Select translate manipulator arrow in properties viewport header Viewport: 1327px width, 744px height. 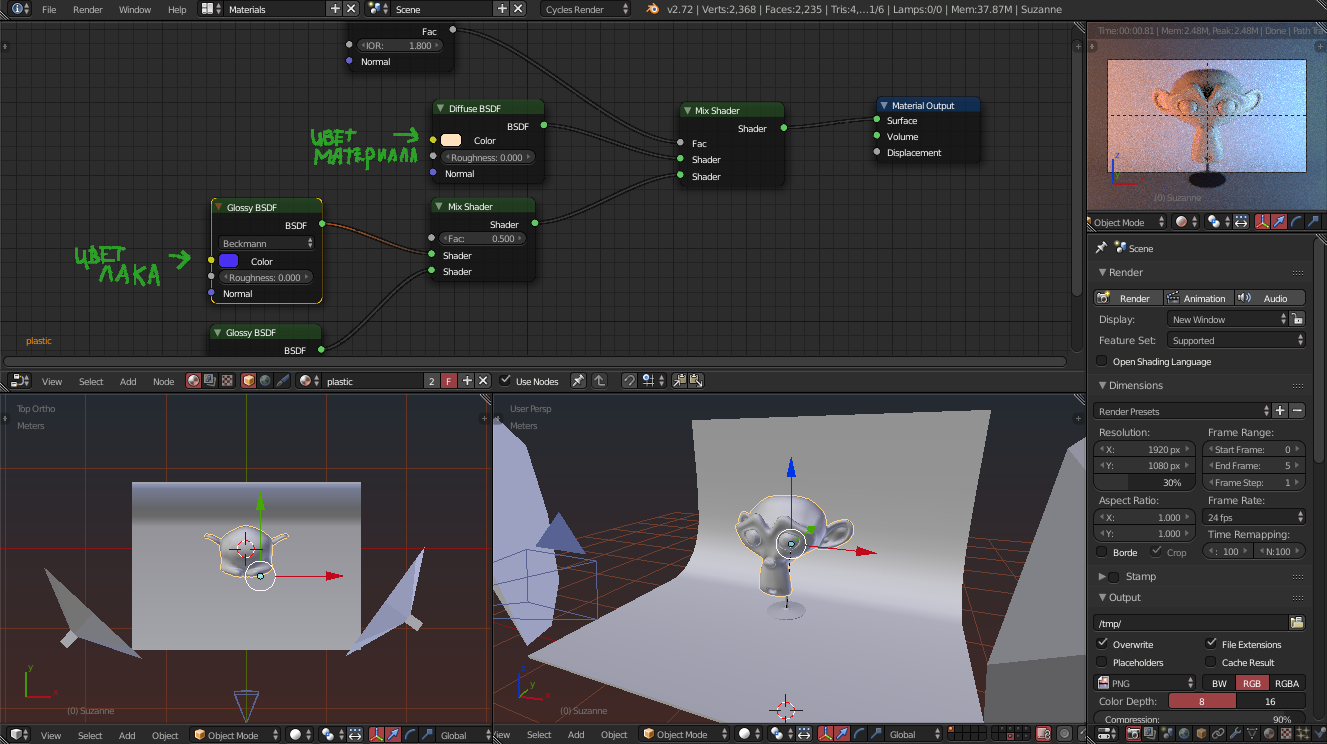pos(1279,222)
